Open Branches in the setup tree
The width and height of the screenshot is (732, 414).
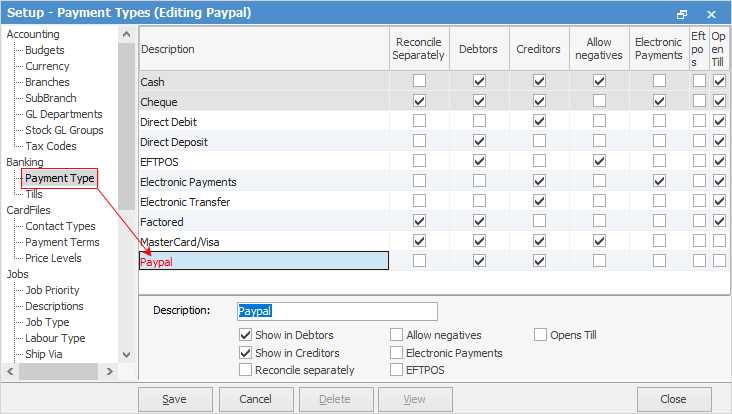[x=47, y=82]
